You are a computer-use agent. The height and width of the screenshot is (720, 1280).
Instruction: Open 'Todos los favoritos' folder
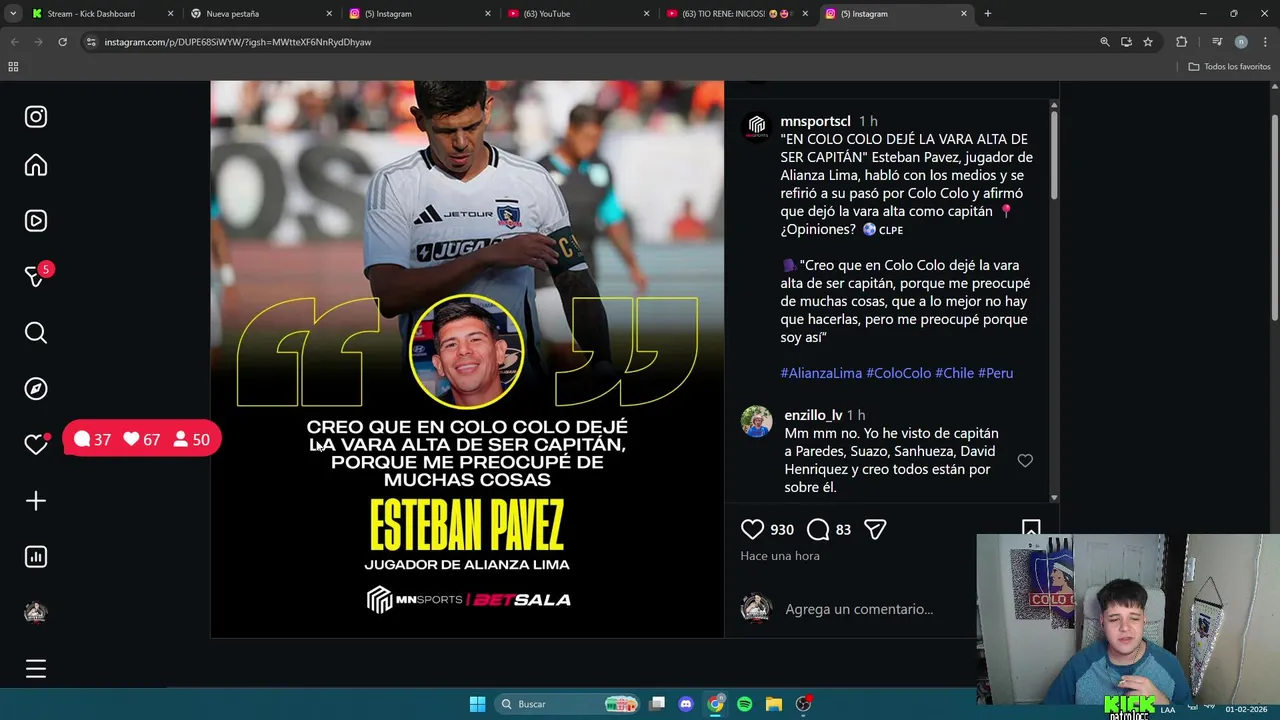1229,67
